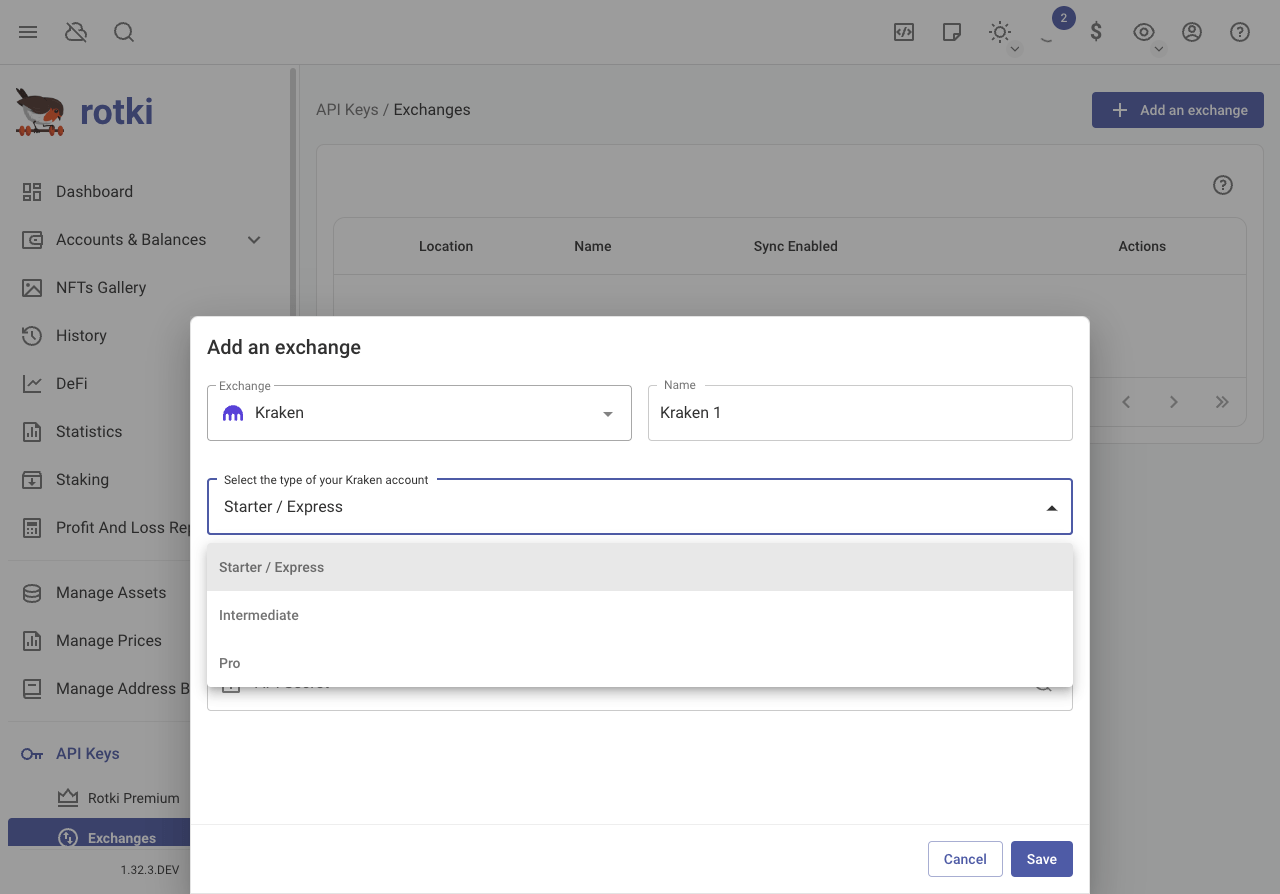1280x894 pixels.
Task: Save the new exchange
Action: click(1042, 859)
